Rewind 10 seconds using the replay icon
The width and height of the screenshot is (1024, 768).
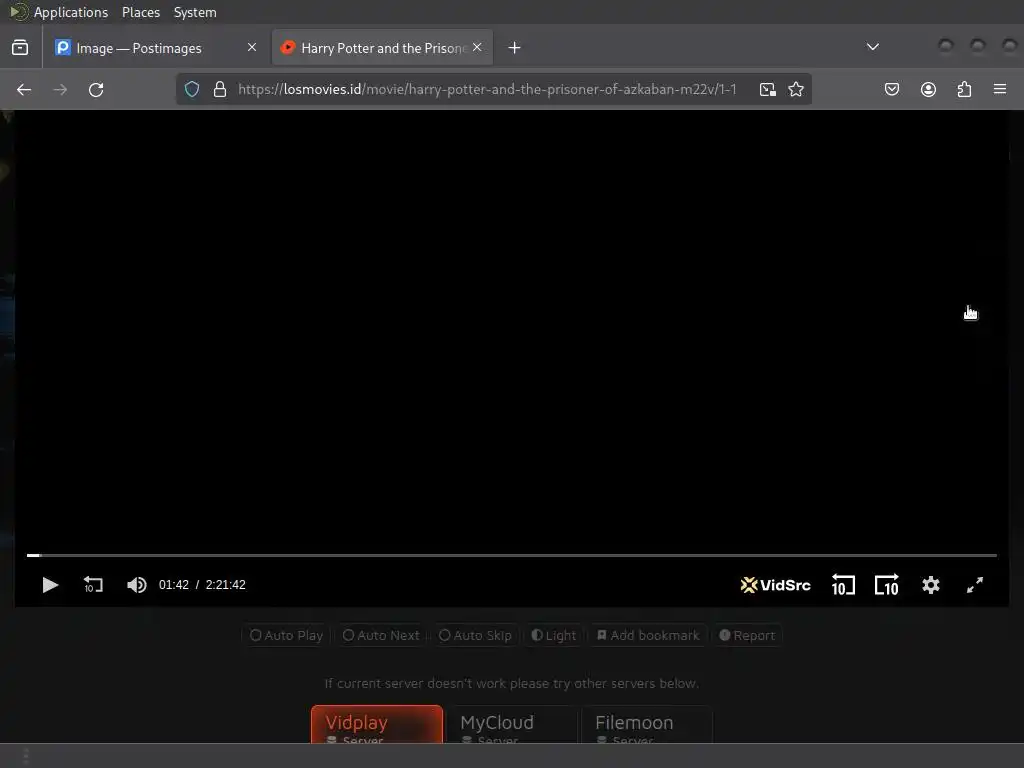(x=93, y=584)
